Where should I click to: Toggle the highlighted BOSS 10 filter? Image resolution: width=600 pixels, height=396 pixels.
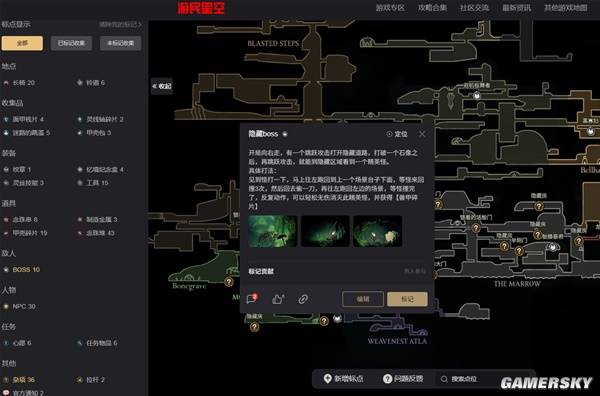pyautogui.click(x=21, y=270)
